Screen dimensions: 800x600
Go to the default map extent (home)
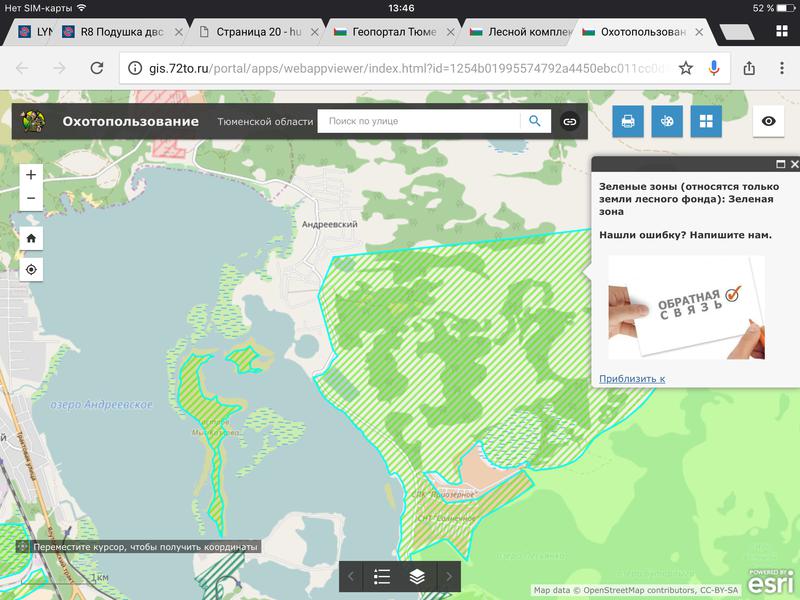[31, 238]
